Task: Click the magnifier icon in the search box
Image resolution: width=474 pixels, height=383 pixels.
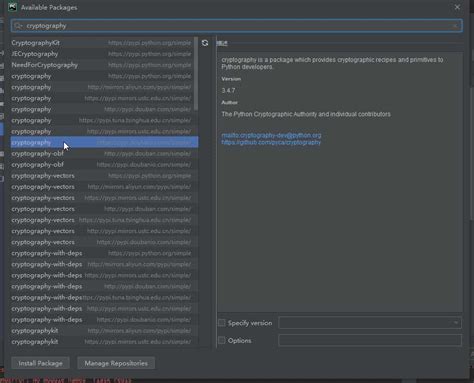Action: [18, 26]
